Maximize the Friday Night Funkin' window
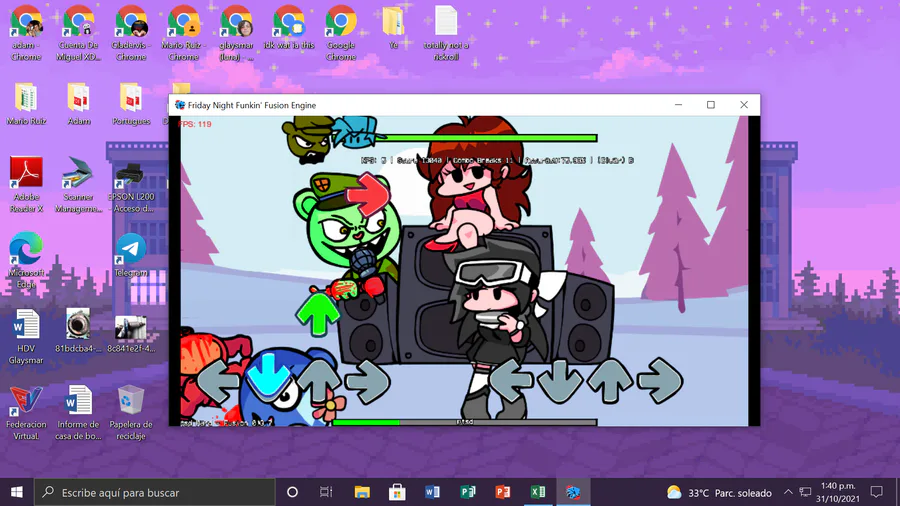Image resolution: width=900 pixels, height=506 pixels. pyautogui.click(x=711, y=105)
